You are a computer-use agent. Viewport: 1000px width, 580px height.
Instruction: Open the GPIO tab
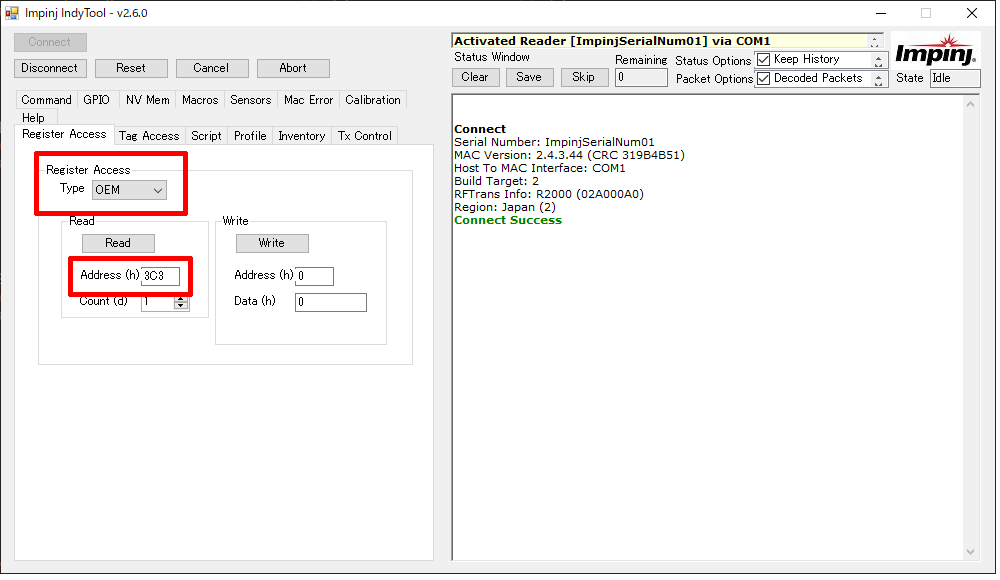[x=96, y=100]
